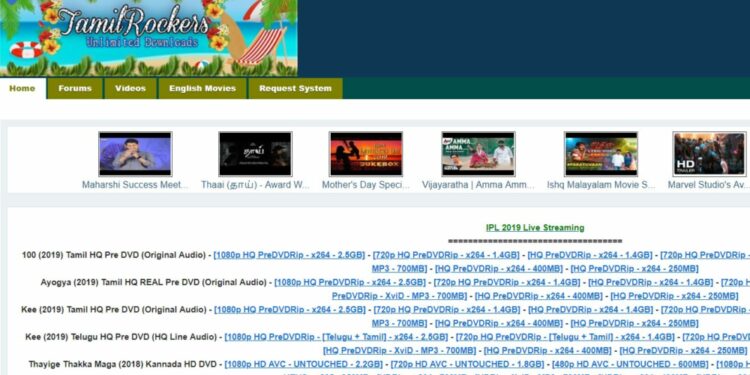Open Kee Tamil MP3 - 700MB link

399,324
